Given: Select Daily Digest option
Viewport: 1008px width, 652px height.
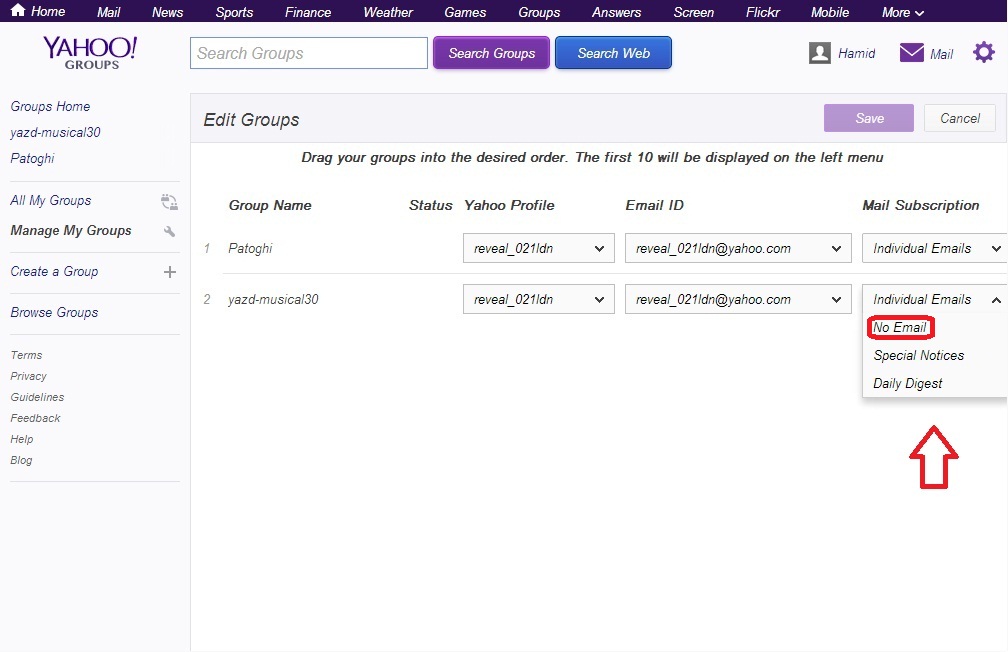Looking at the screenshot, I should pyautogui.click(x=907, y=383).
